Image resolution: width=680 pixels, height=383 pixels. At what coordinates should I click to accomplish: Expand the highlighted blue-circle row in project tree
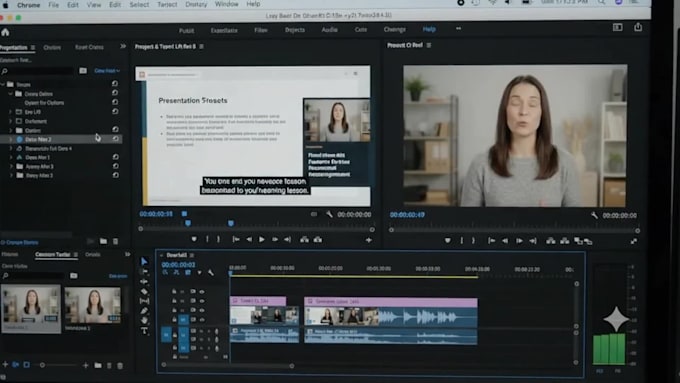pos(10,139)
